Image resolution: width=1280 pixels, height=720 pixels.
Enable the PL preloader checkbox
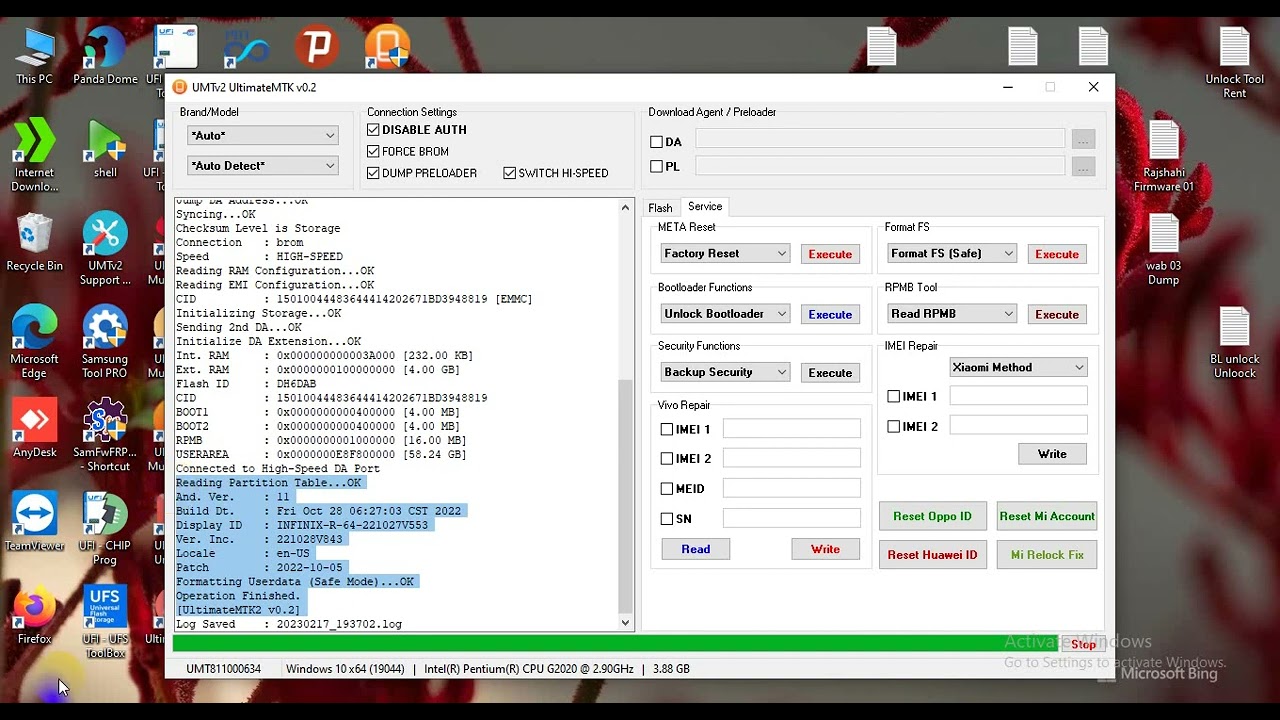(x=657, y=167)
